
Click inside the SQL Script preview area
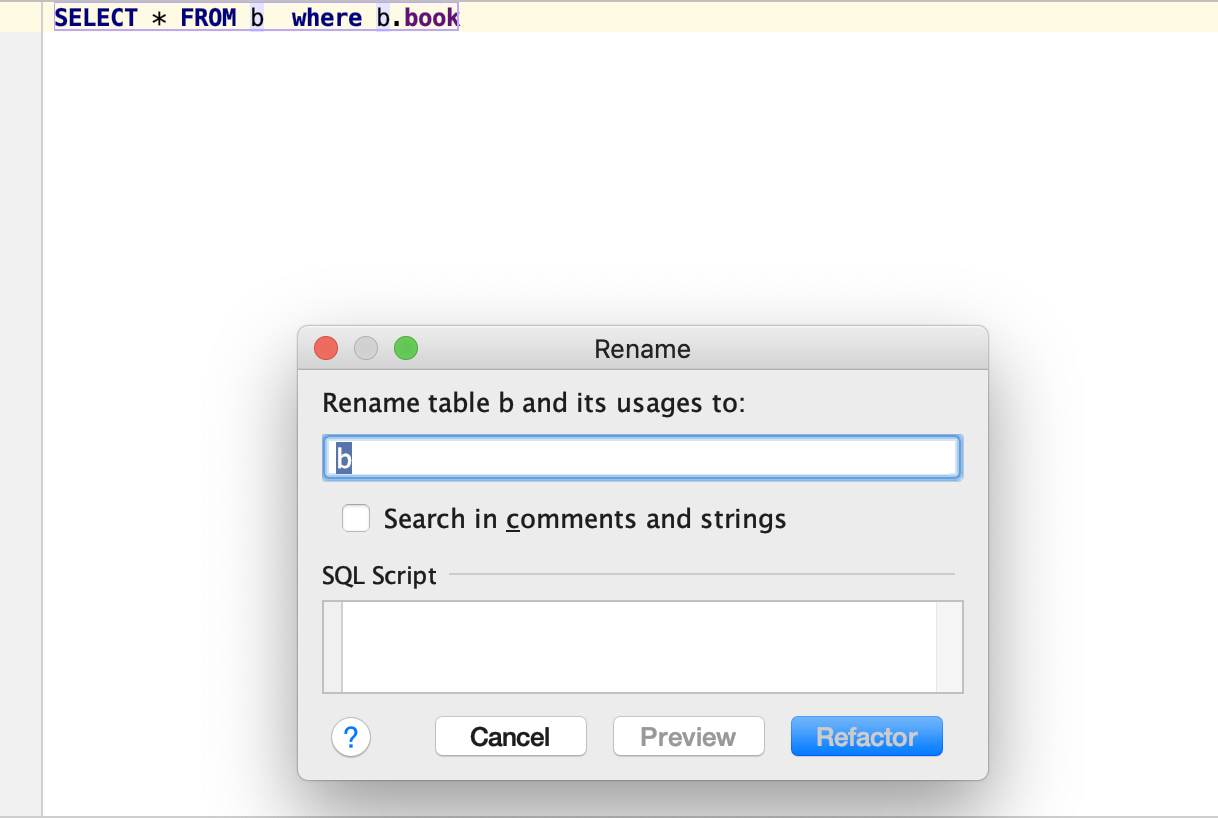click(638, 646)
